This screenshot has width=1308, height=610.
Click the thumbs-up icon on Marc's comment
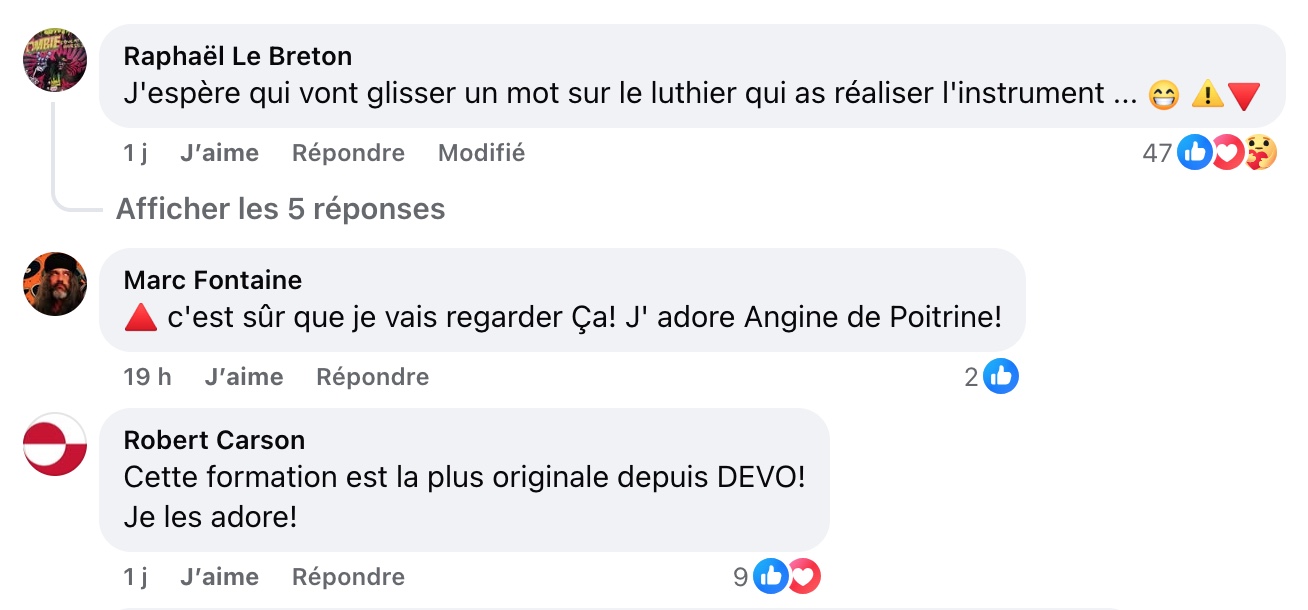[x=1001, y=377]
